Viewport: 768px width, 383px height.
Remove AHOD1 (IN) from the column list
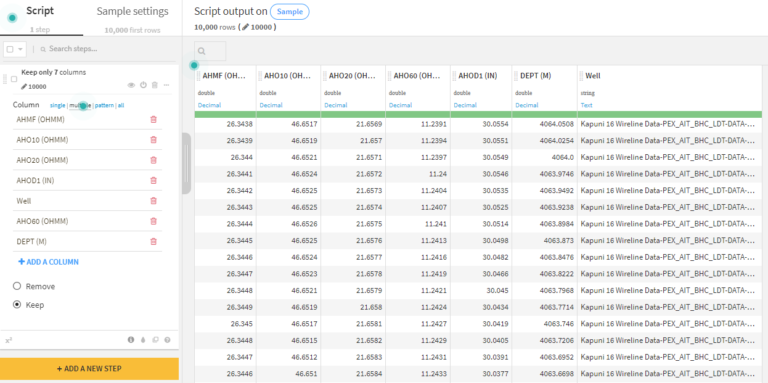[x=153, y=180]
